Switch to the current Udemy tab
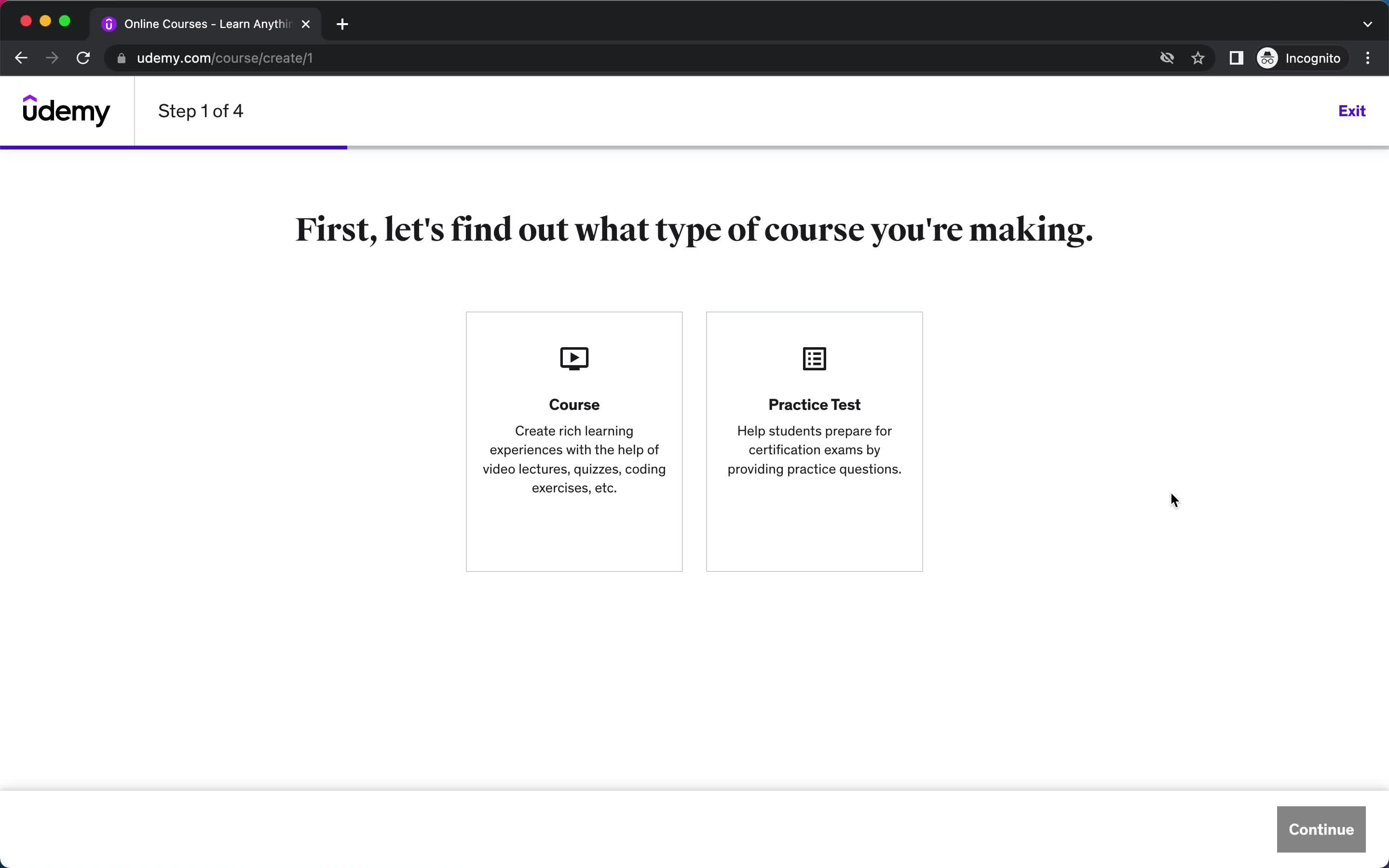The width and height of the screenshot is (1389, 868). [x=207, y=23]
